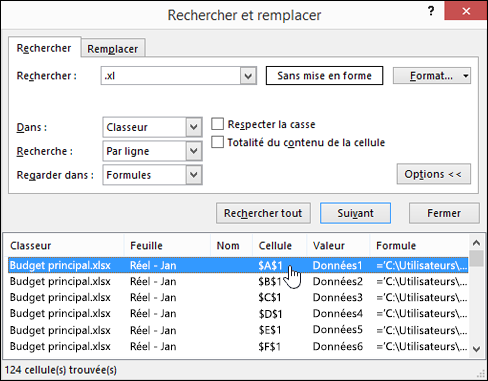Click the scroll down arrow in results list
This screenshot has height=381, width=488.
[x=477, y=349]
